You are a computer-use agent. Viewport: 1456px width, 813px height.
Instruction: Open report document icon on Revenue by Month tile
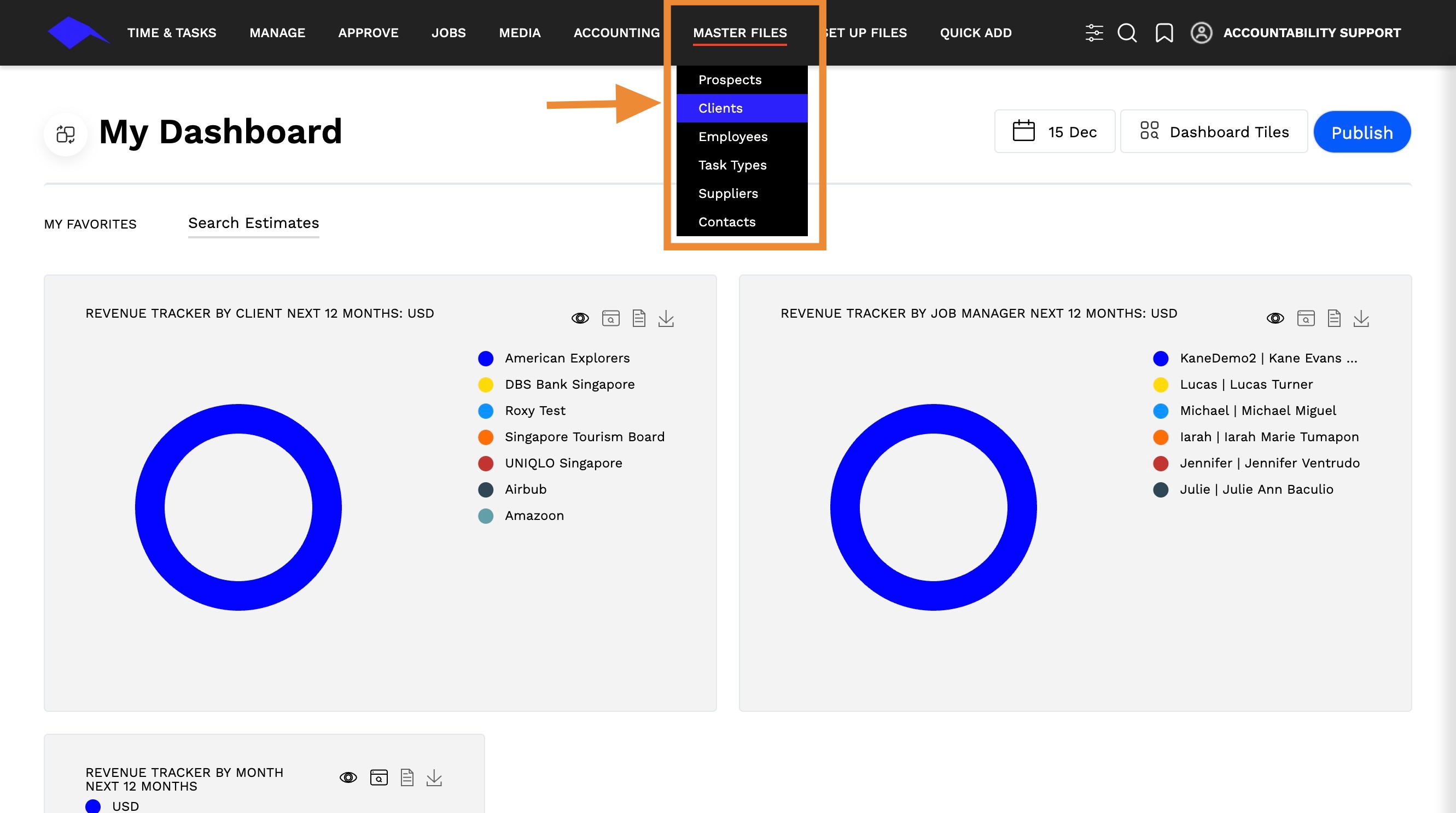407,778
